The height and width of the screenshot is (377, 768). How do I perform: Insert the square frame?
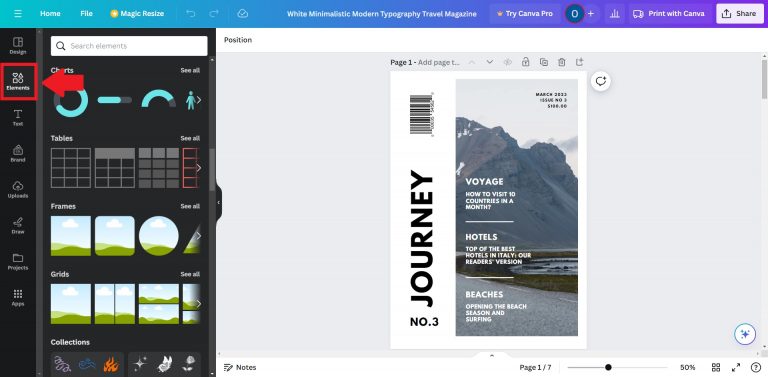point(71,236)
